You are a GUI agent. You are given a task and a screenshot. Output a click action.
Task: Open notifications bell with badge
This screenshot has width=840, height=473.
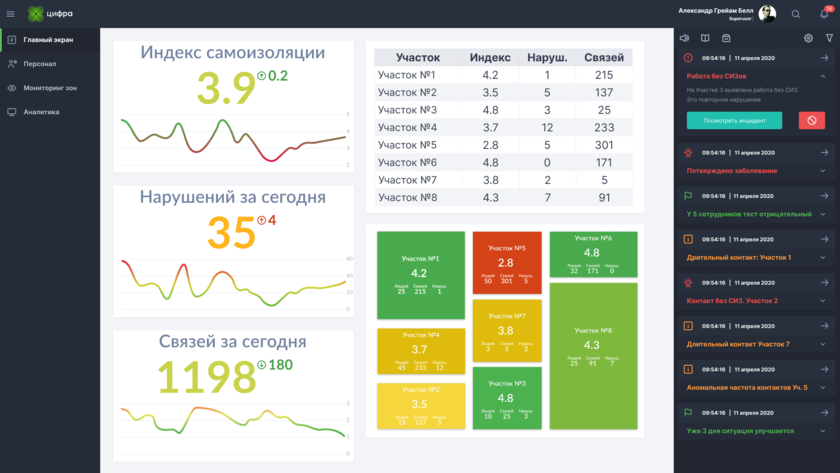pos(824,14)
